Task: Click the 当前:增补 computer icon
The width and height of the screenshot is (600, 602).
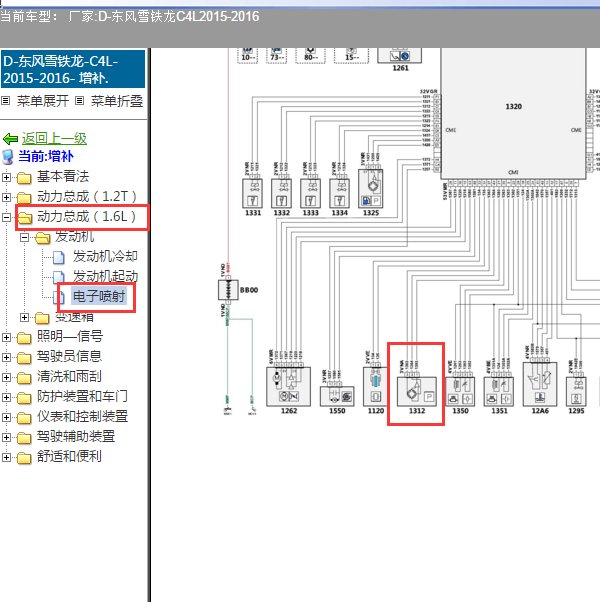Action: click(x=8, y=157)
